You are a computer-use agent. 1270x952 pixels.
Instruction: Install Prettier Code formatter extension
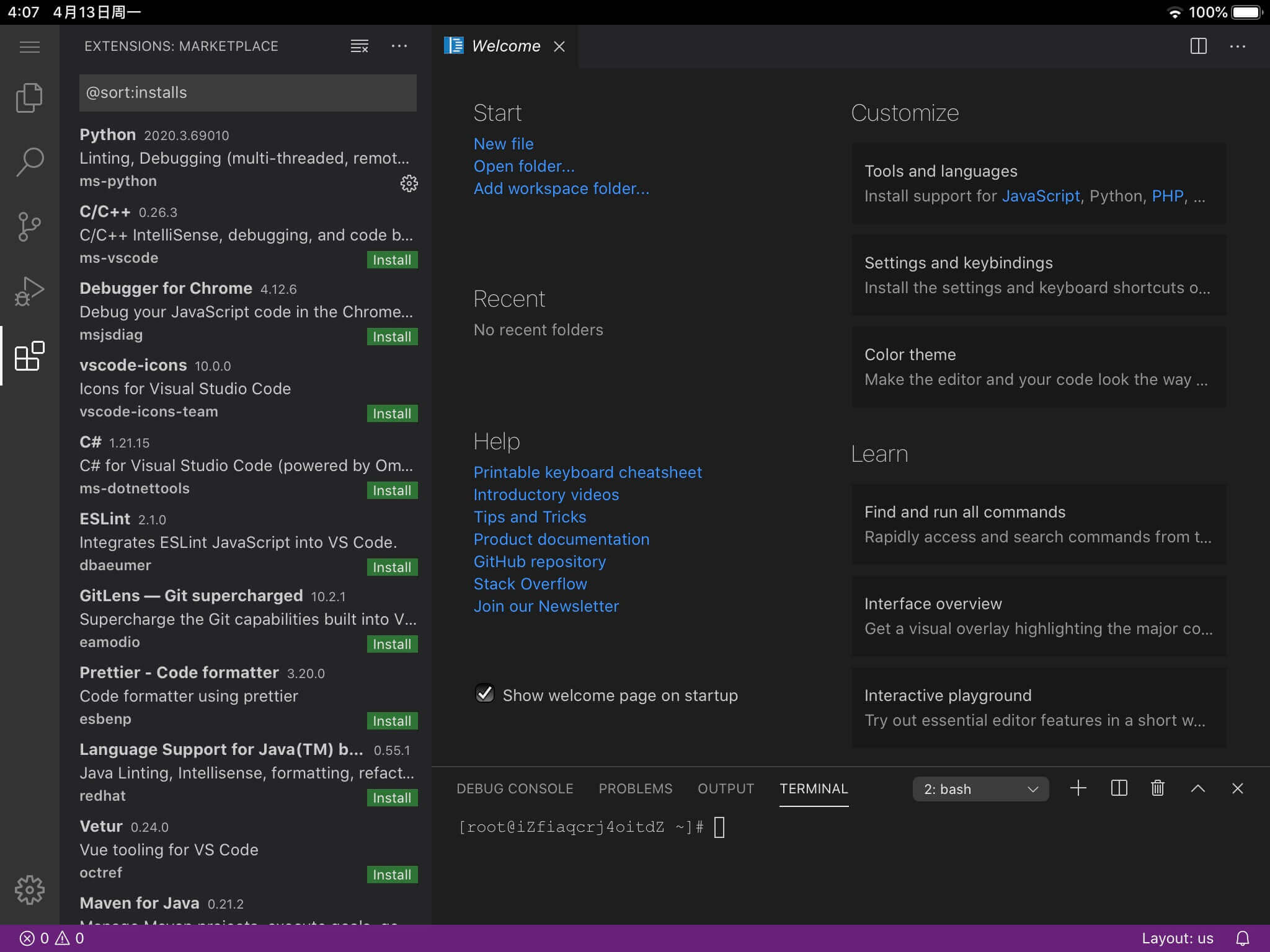click(392, 721)
